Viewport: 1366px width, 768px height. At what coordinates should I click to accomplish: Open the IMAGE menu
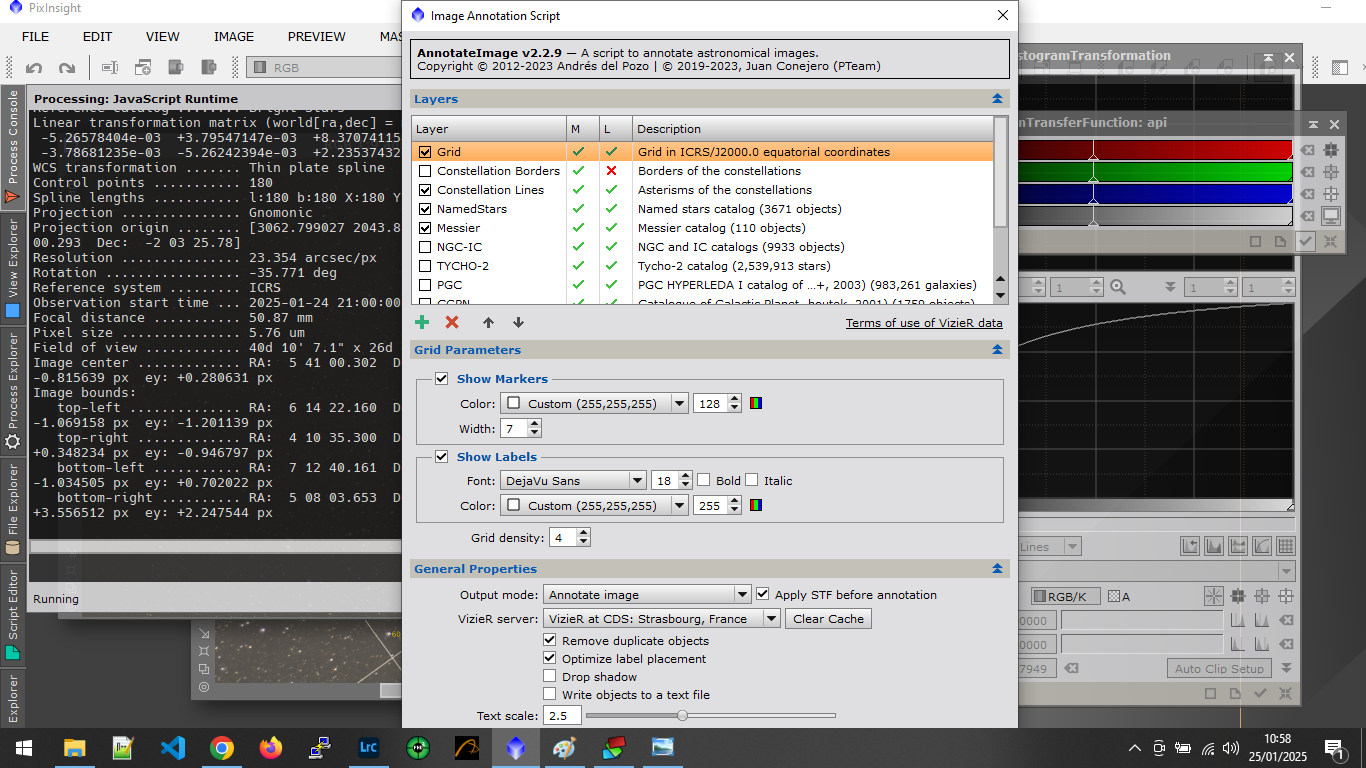[x=234, y=36]
